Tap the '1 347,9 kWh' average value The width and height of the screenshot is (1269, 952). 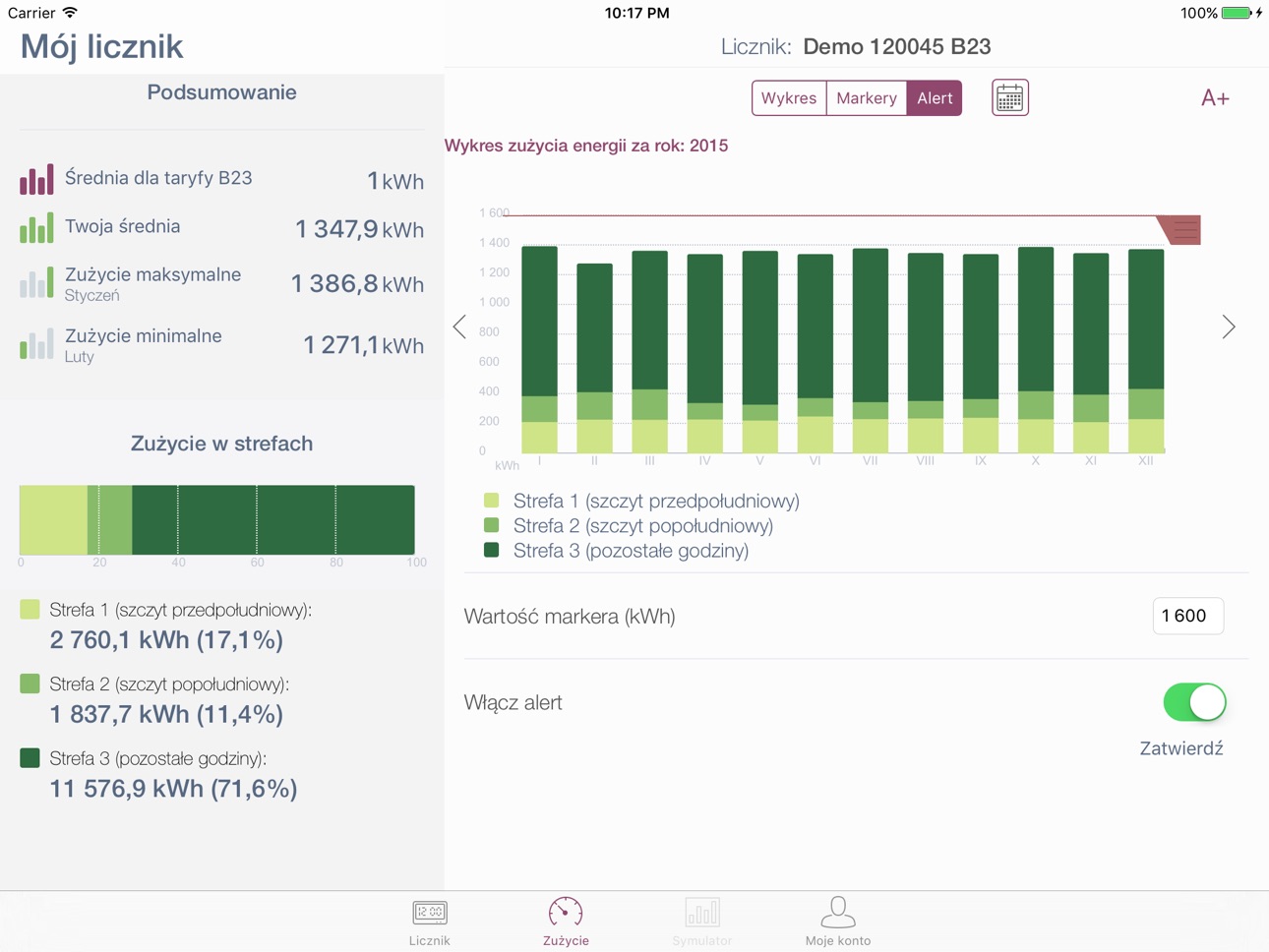360,229
